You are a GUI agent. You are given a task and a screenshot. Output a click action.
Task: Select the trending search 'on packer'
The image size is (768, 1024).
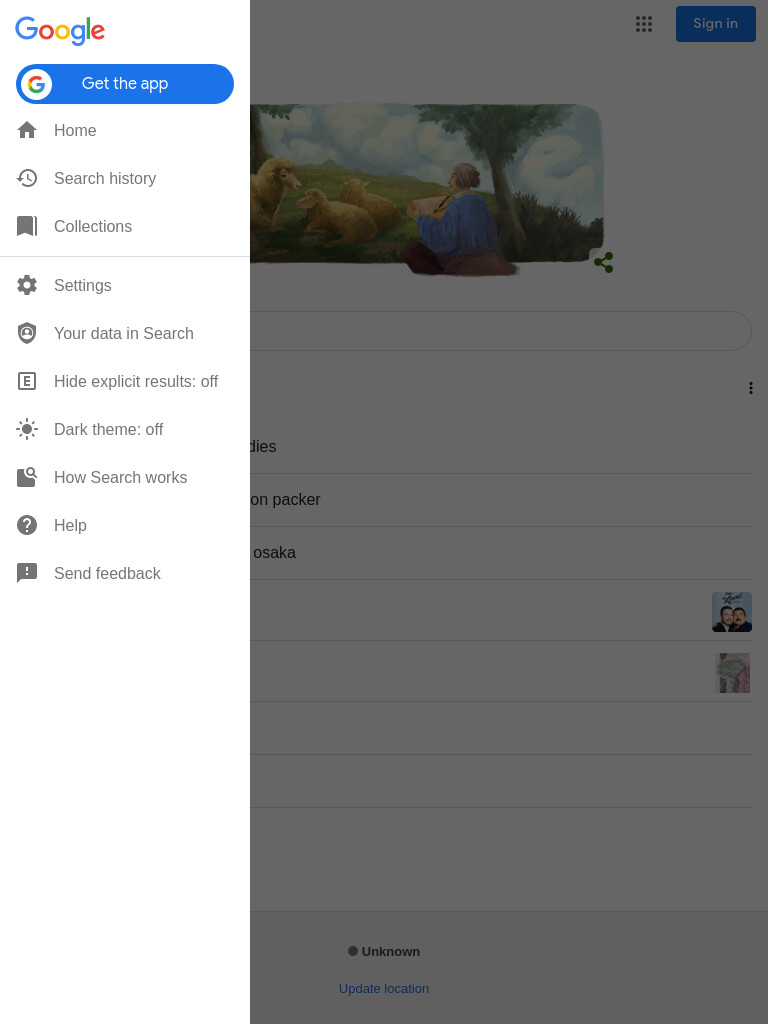tap(500, 500)
